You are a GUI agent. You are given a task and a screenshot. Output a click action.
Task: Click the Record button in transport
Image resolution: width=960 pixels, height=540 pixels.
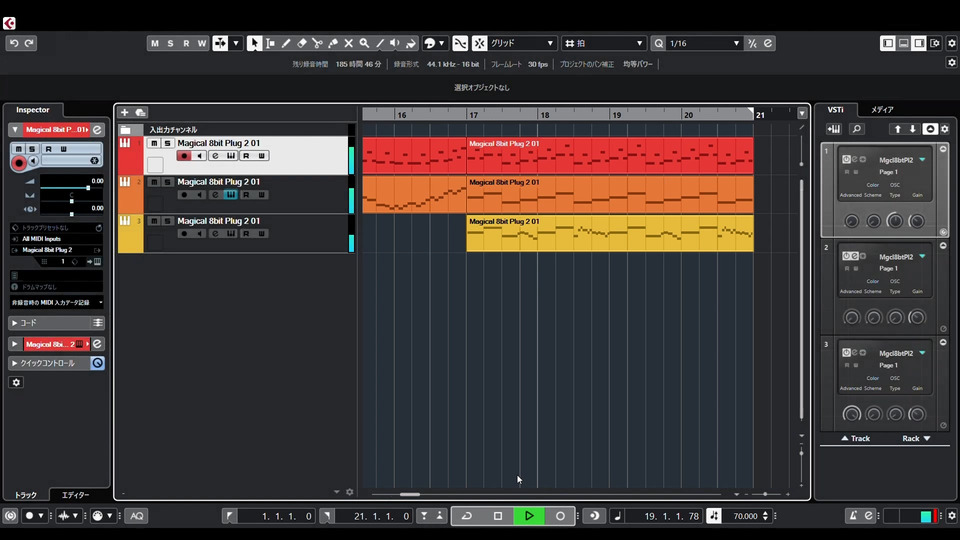coord(560,516)
